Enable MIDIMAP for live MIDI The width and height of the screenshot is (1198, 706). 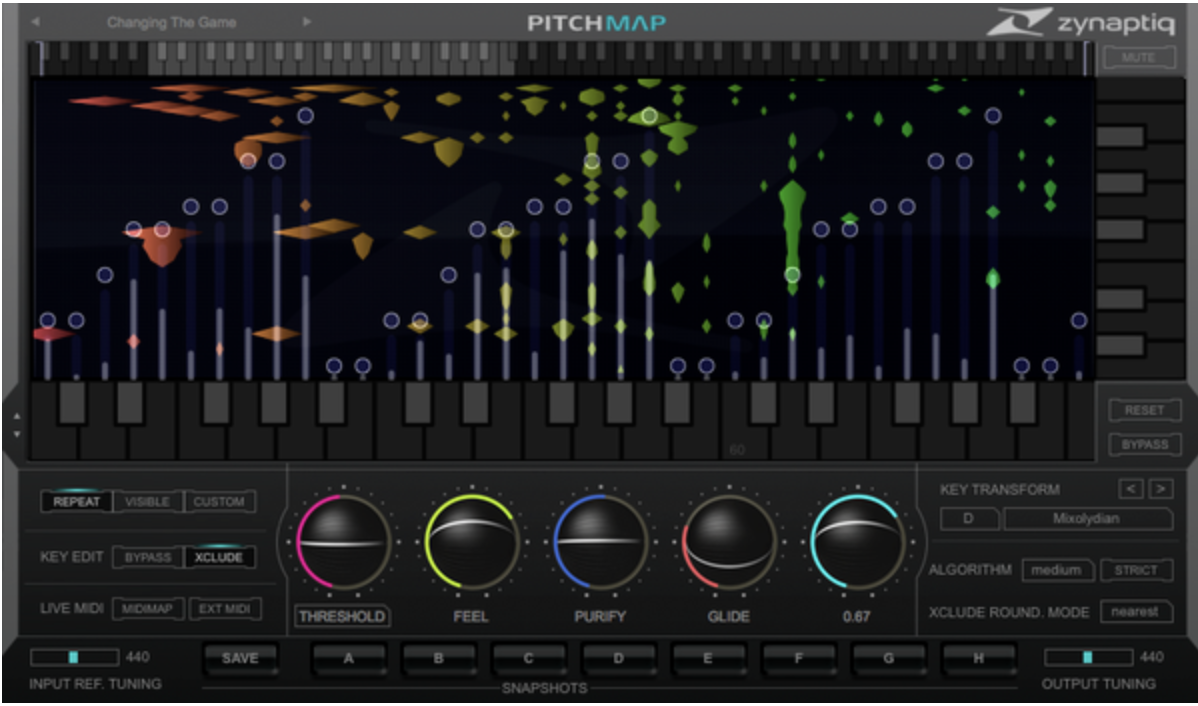point(147,609)
